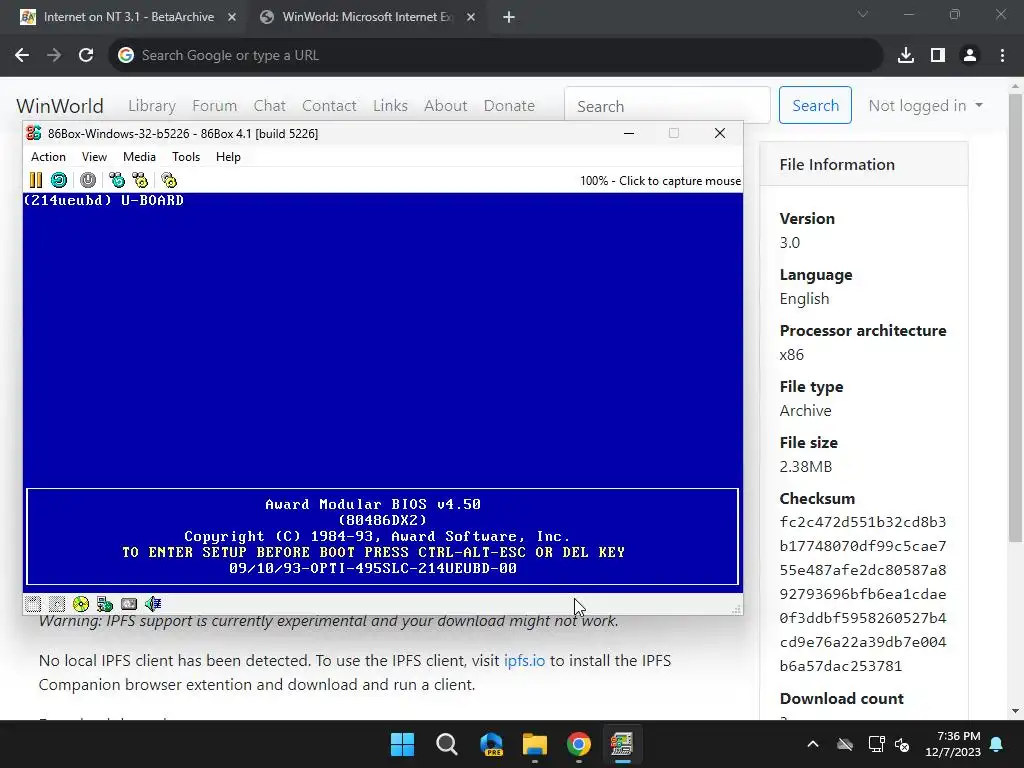
Task: Pause the 86Box emulation
Action: point(36,180)
